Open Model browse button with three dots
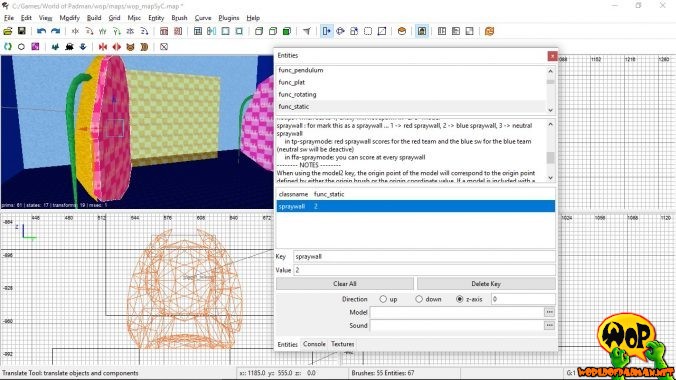This screenshot has height=380, width=676. [x=549, y=312]
